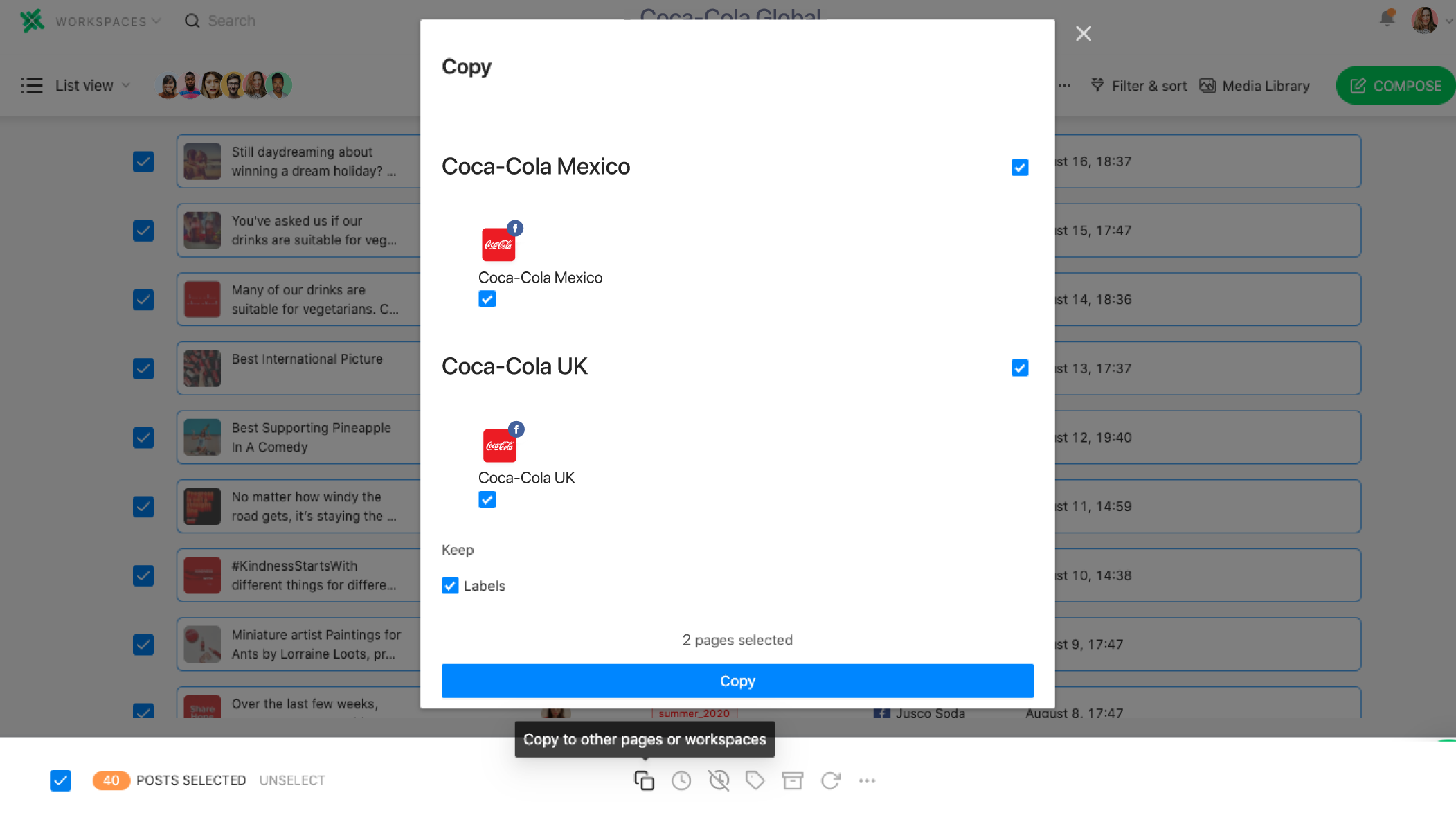Click the Coca-Cola Mexico page logo
Image resolution: width=1456 pixels, height=831 pixels.
point(498,244)
